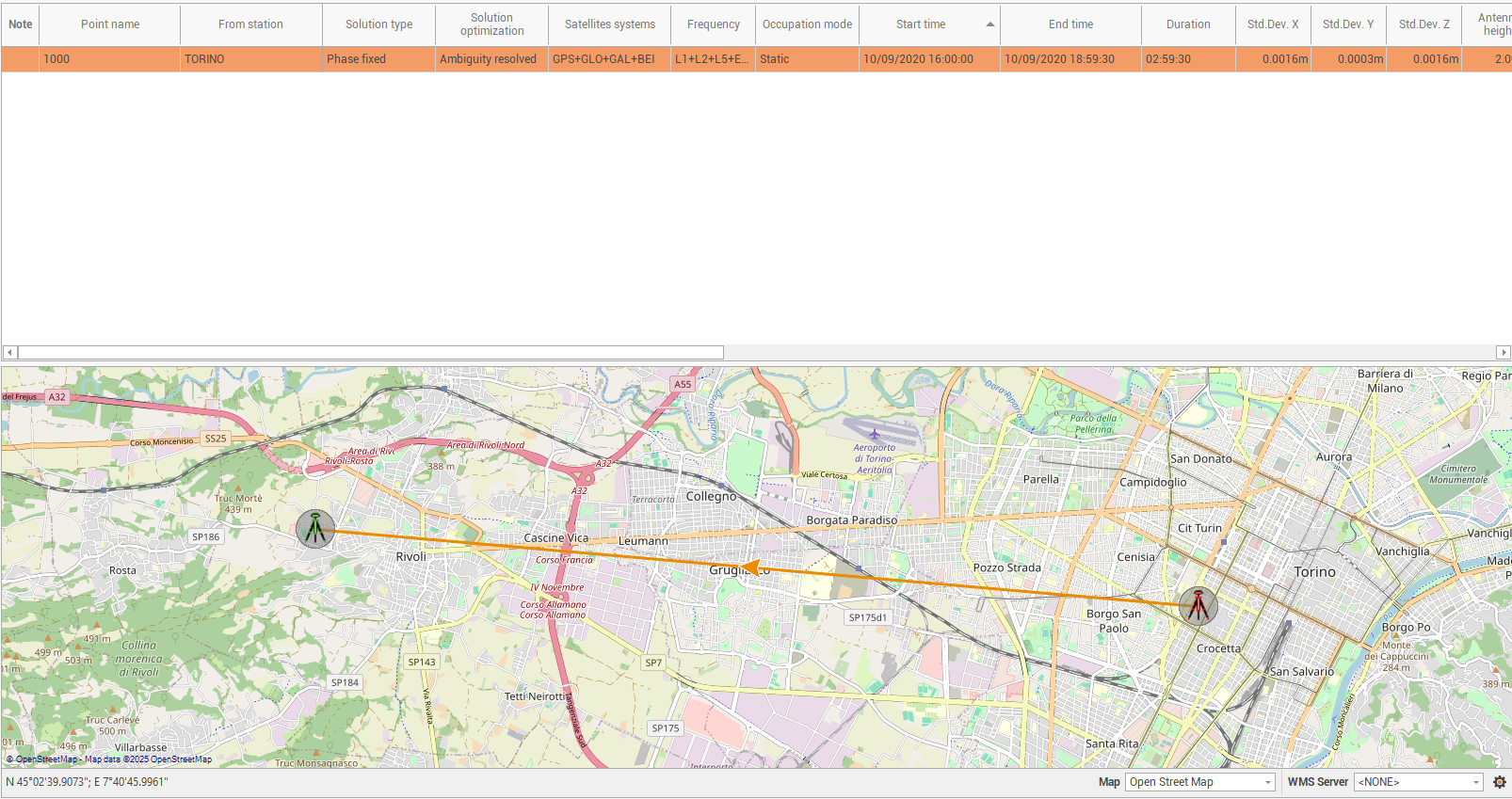Click the Start time sort arrow indicator
This screenshot has width=1512, height=799.
pos(989,24)
